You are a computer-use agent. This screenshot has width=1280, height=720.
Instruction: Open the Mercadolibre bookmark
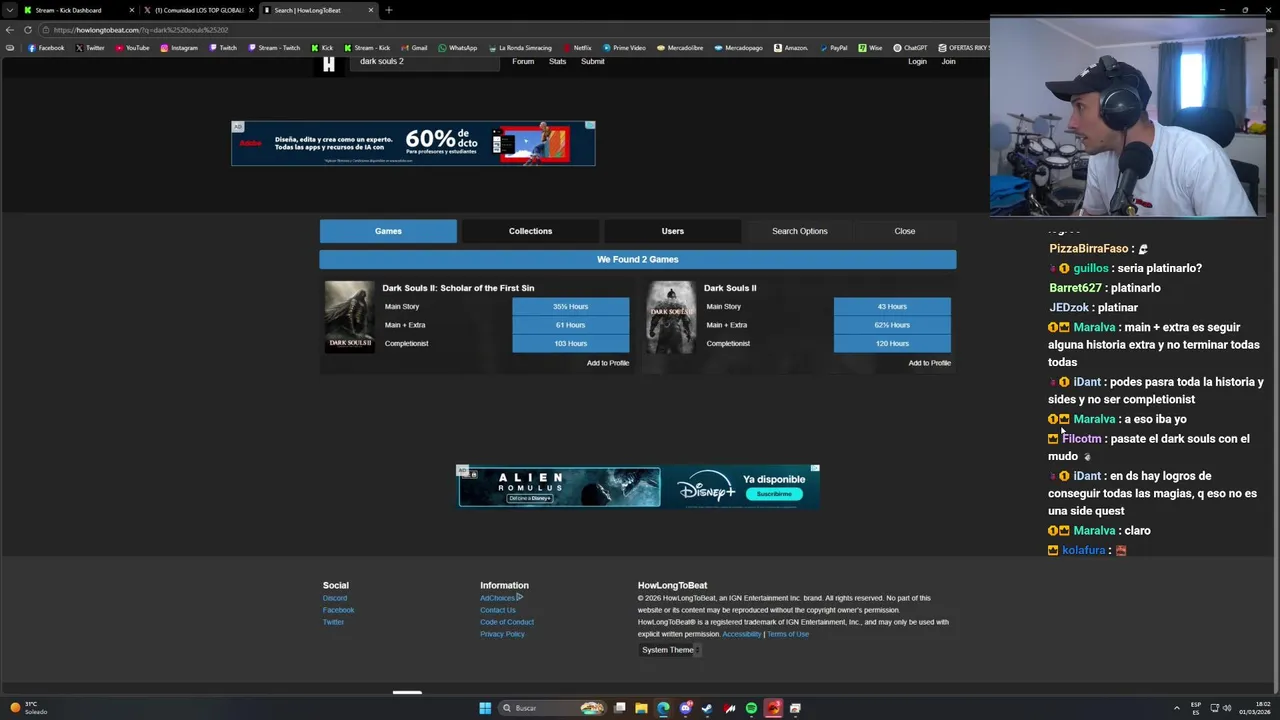click(679, 48)
